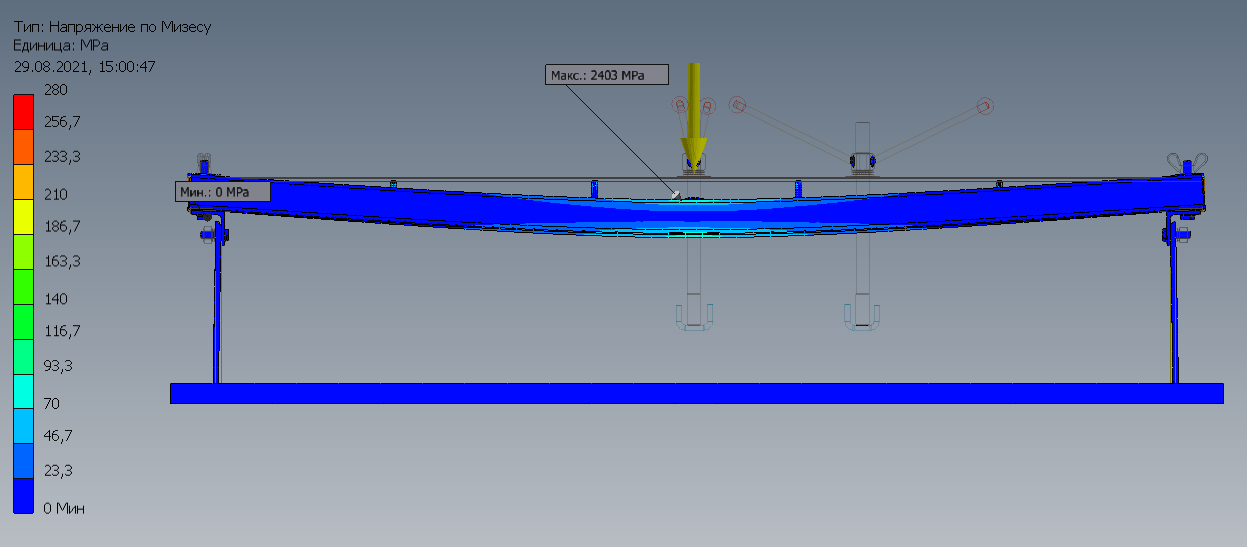Click legend value 233,3
This screenshot has width=1247, height=547.
(x=62, y=157)
